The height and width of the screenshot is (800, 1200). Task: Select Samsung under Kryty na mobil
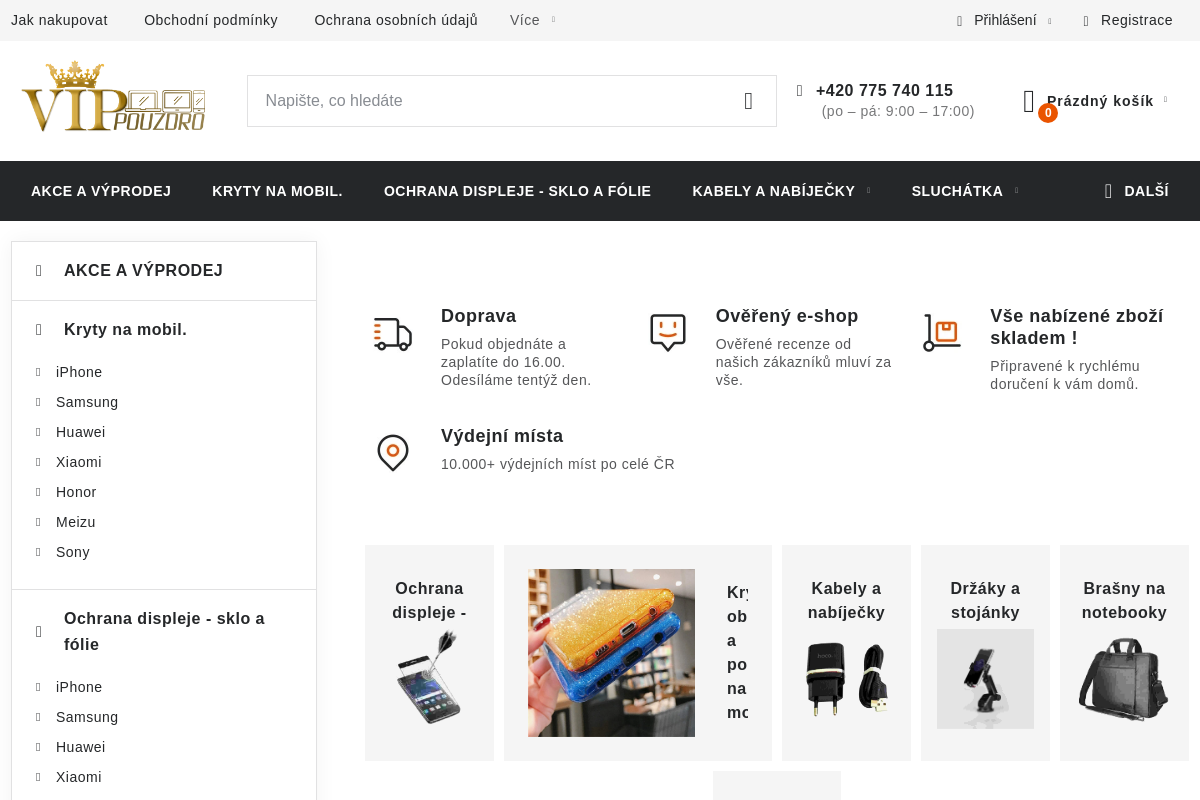tap(87, 402)
